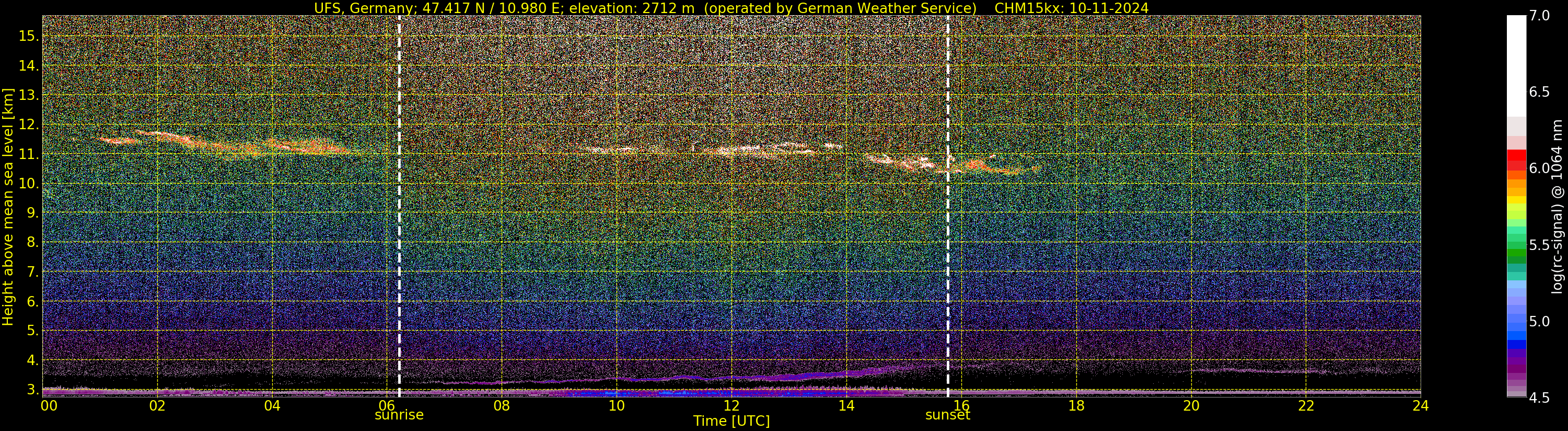Click height axis label '8.'

32,242
